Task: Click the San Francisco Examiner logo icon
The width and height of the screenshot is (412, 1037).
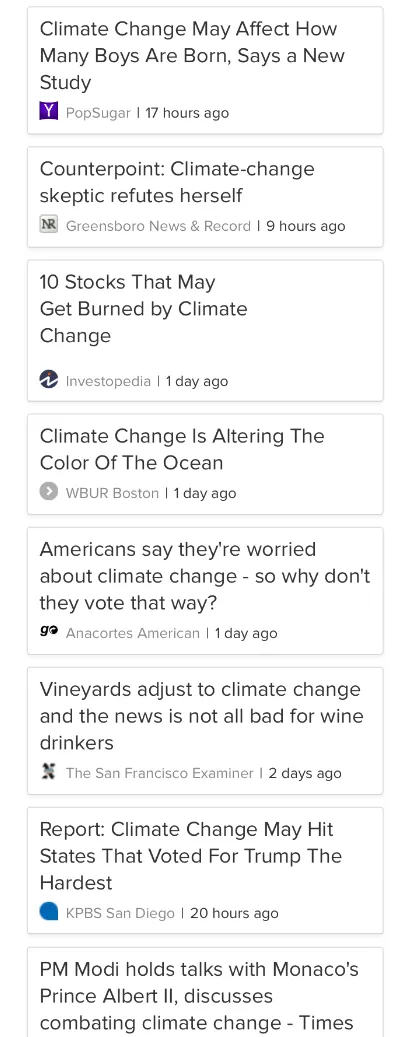Action: (x=49, y=771)
